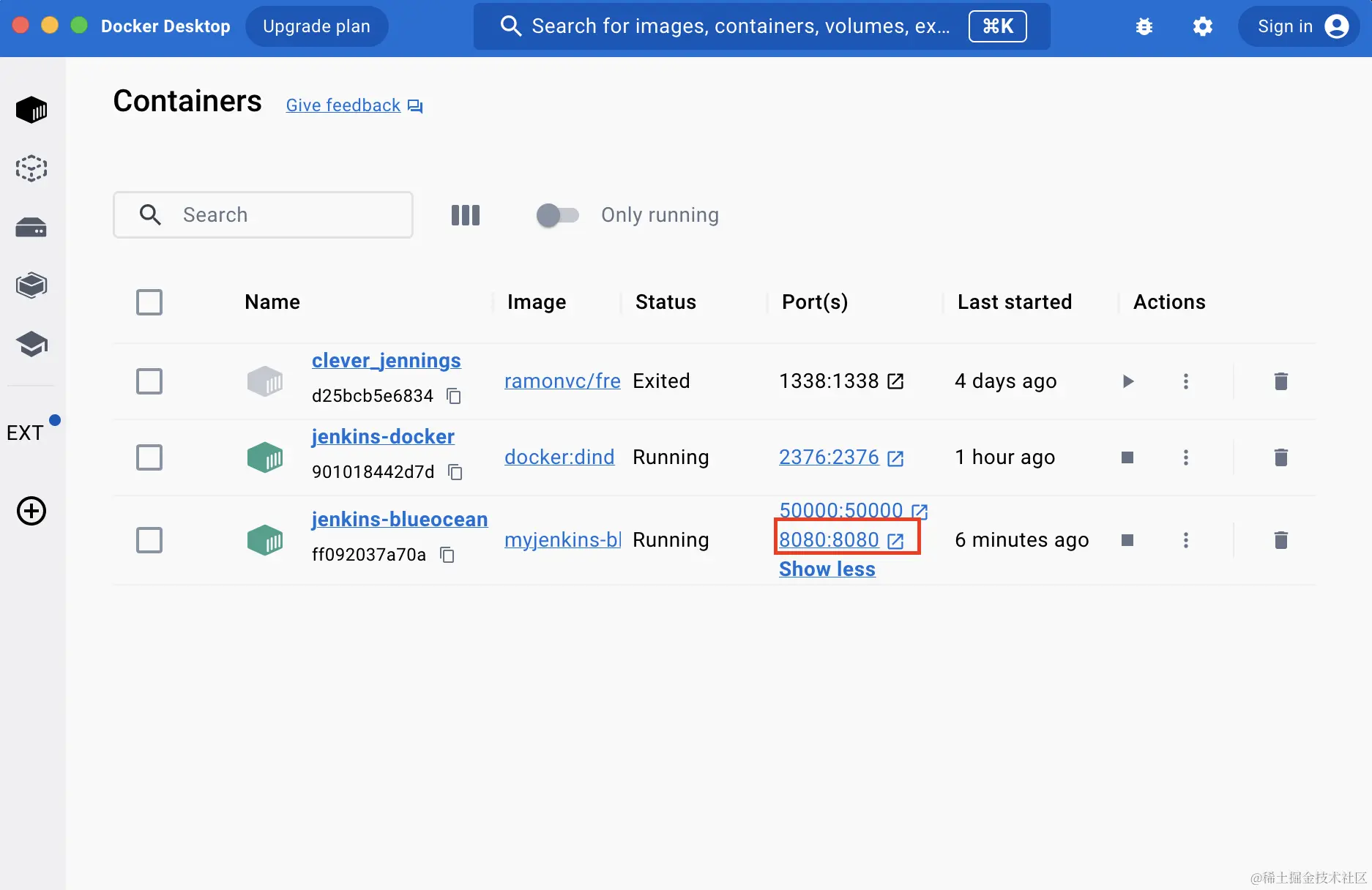Check the select all containers checkbox
Viewport: 1372px width, 890px height.
[149, 302]
